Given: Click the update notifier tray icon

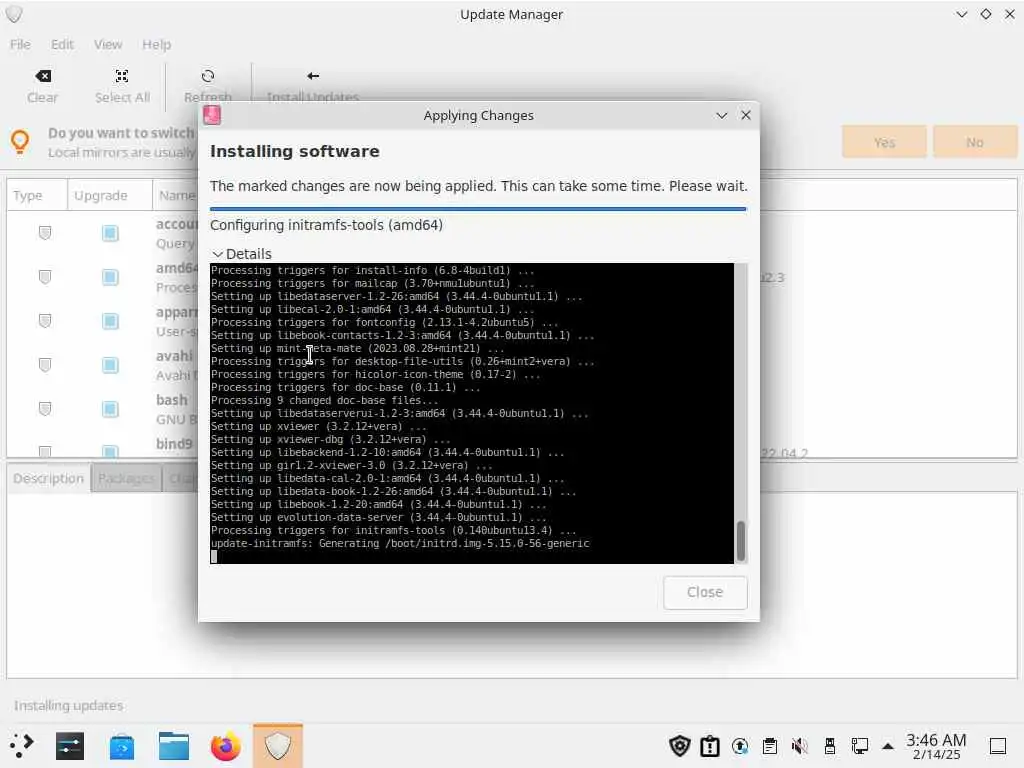Looking at the screenshot, I should [x=740, y=746].
